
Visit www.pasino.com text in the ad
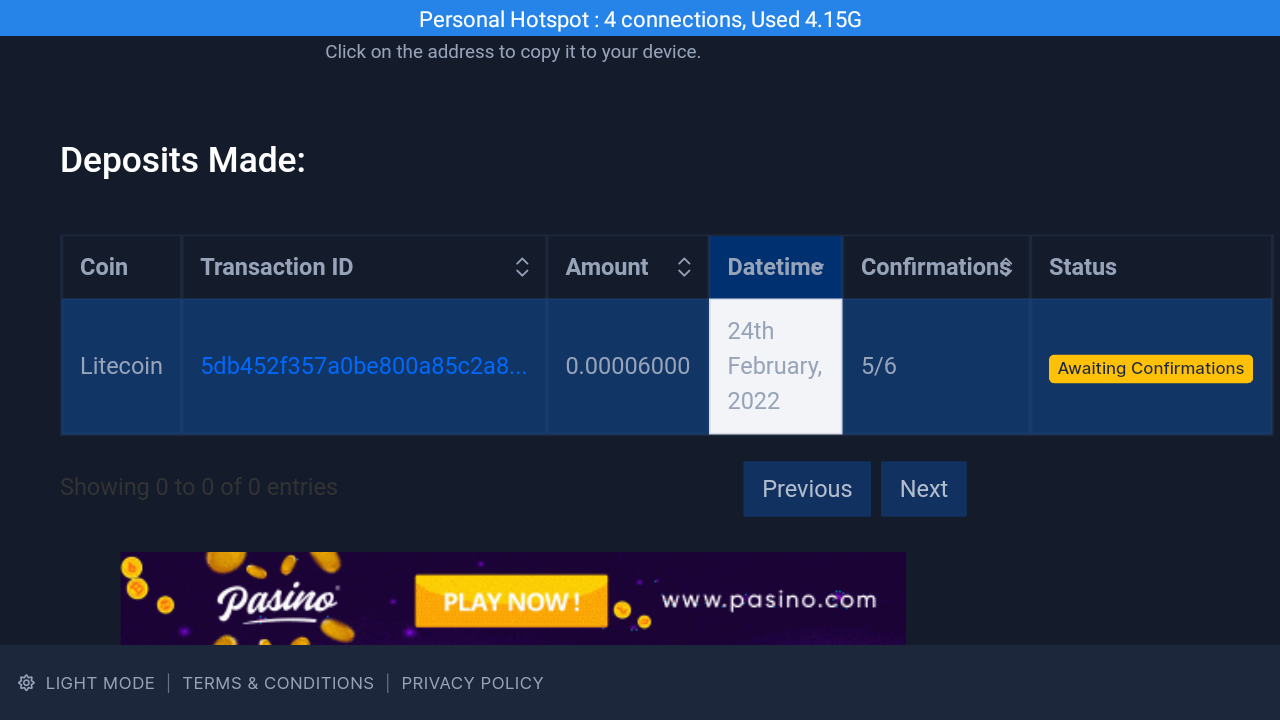pyautogui.click(x=768, y=600)
